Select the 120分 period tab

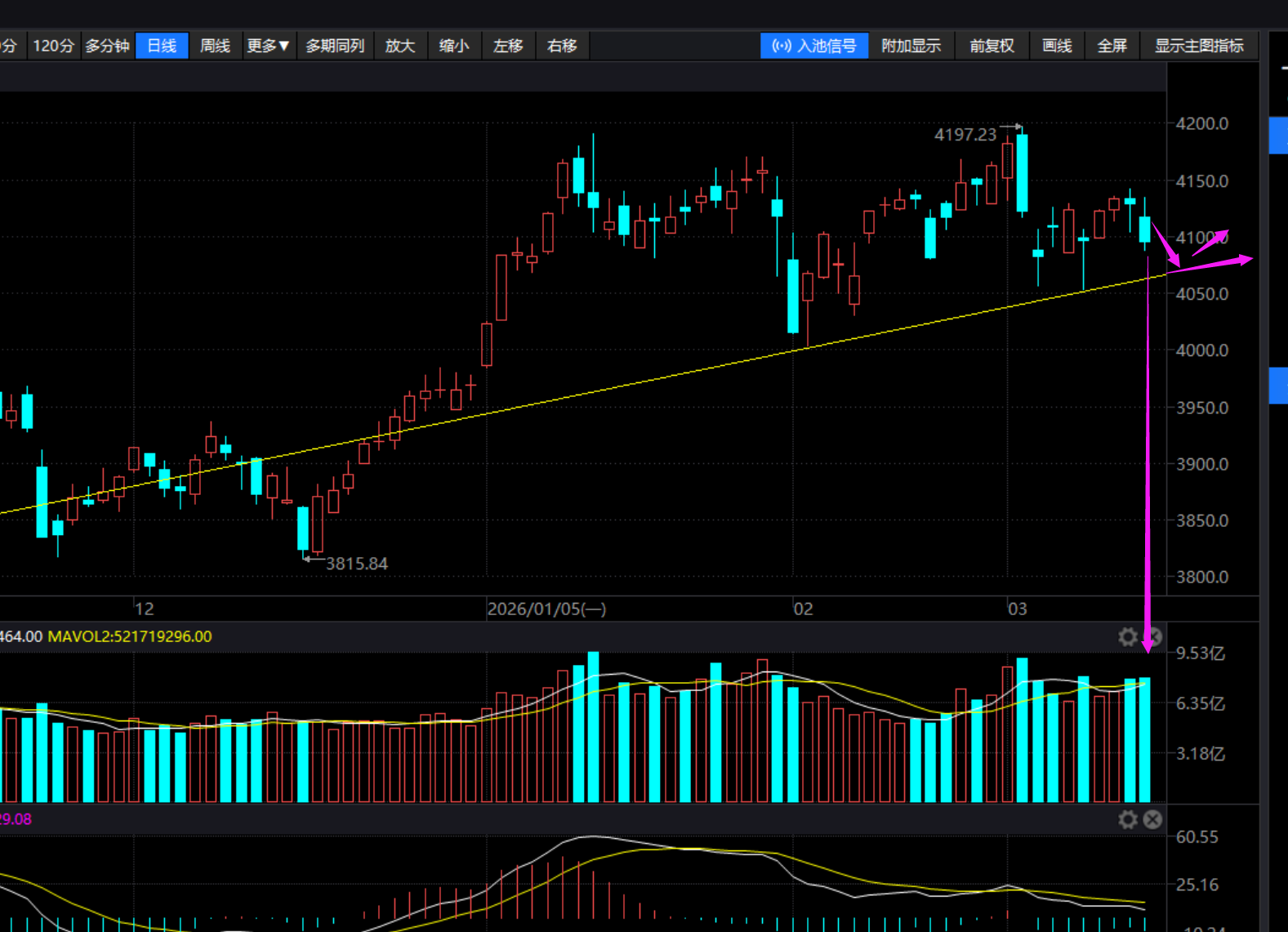(x=54, y=46)
